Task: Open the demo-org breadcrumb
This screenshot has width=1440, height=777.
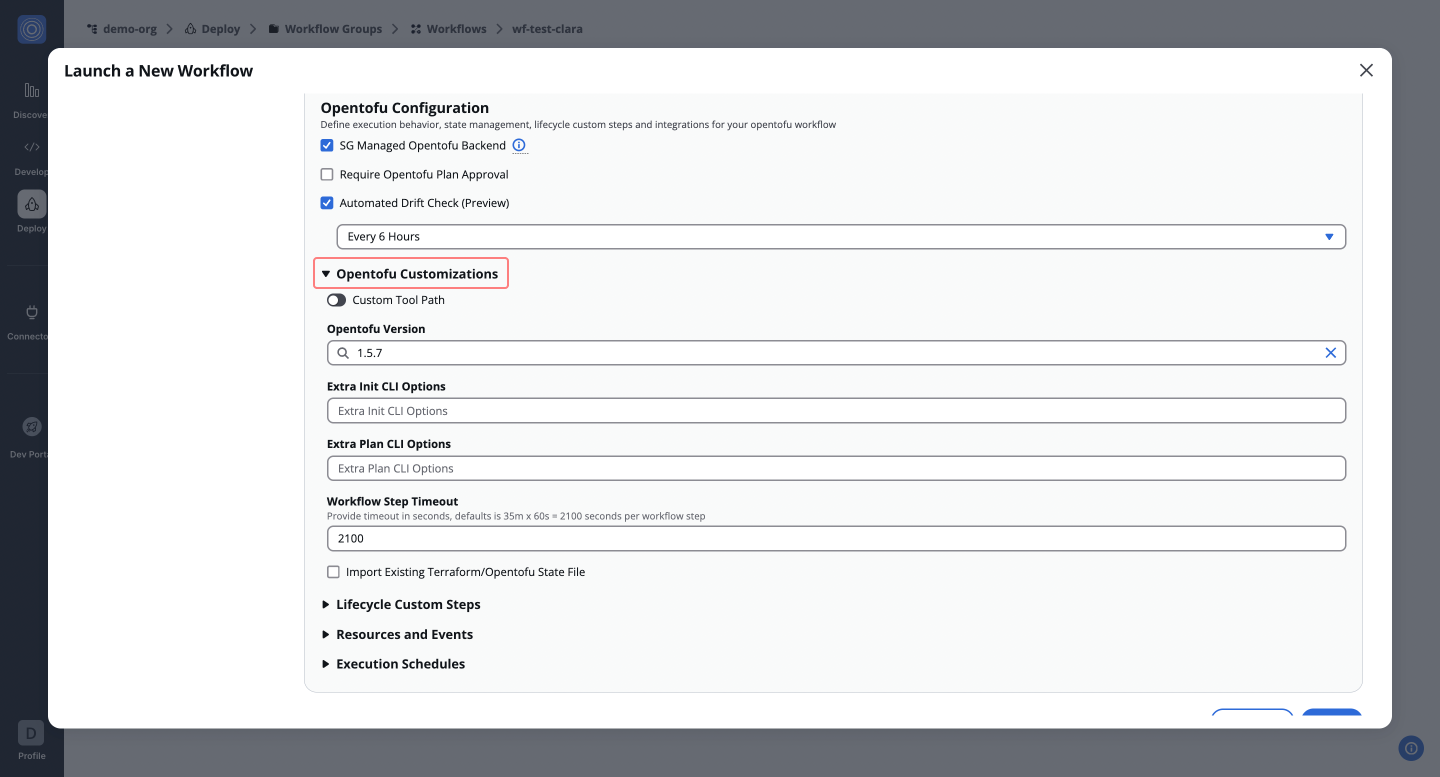Action: [x=121, y=29]
